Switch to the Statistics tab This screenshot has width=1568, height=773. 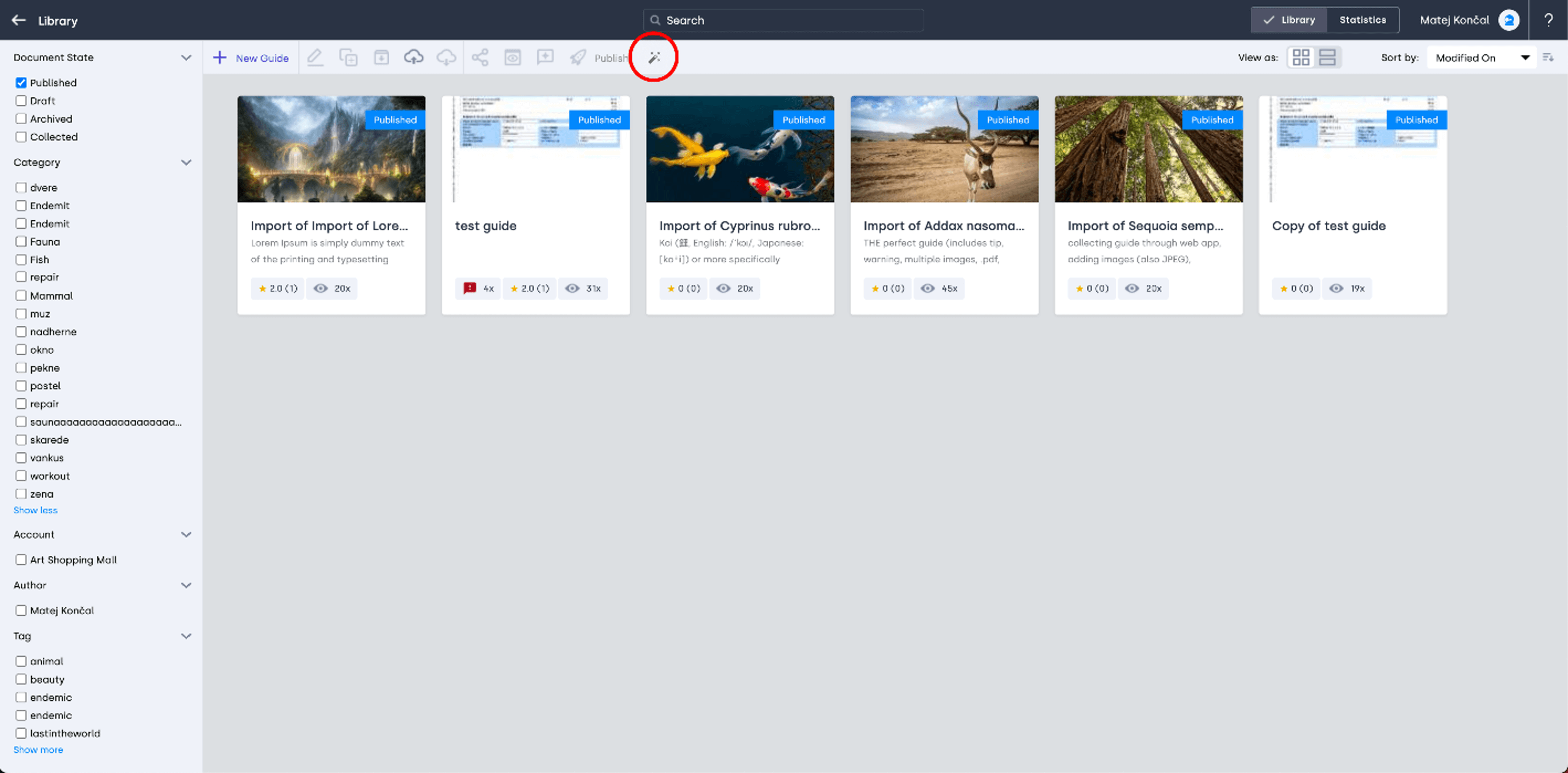(1363, 20)
